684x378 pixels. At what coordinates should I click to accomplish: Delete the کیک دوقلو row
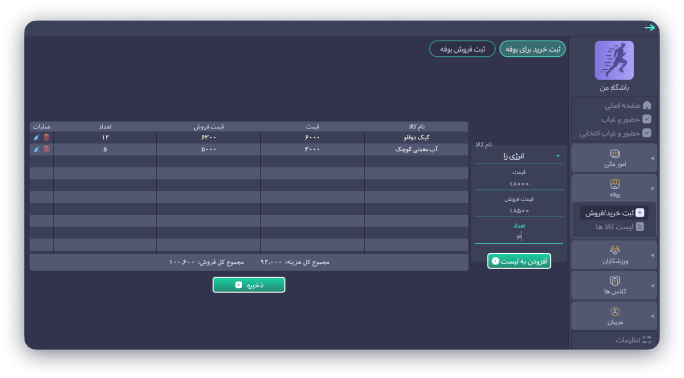coord(46,137)
